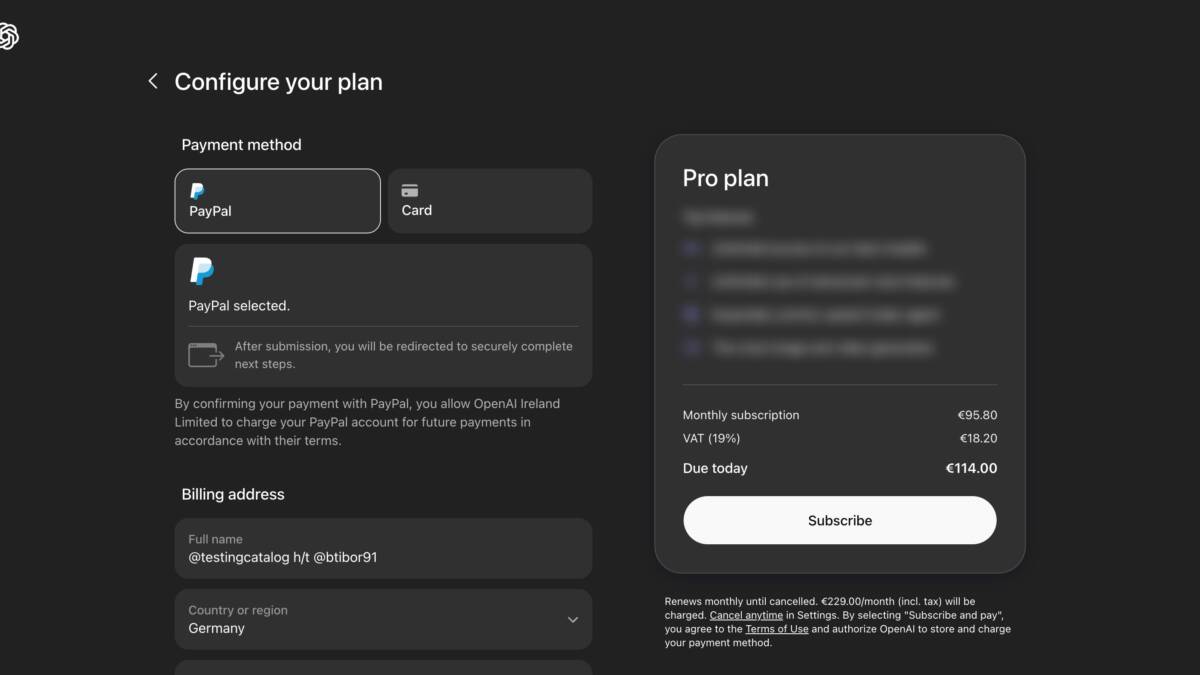Switch to the Card payment tab
The height and width of the screenshot is (675, 1200).
[489, 200]
